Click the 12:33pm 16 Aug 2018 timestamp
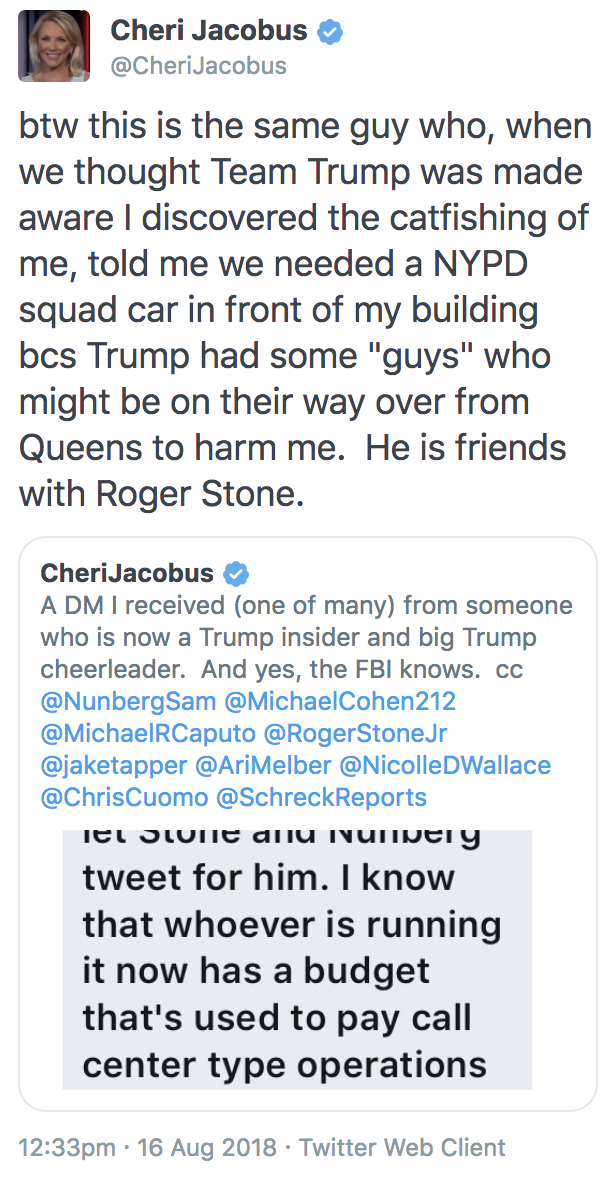614x1178 pixels. (150, 1148)
